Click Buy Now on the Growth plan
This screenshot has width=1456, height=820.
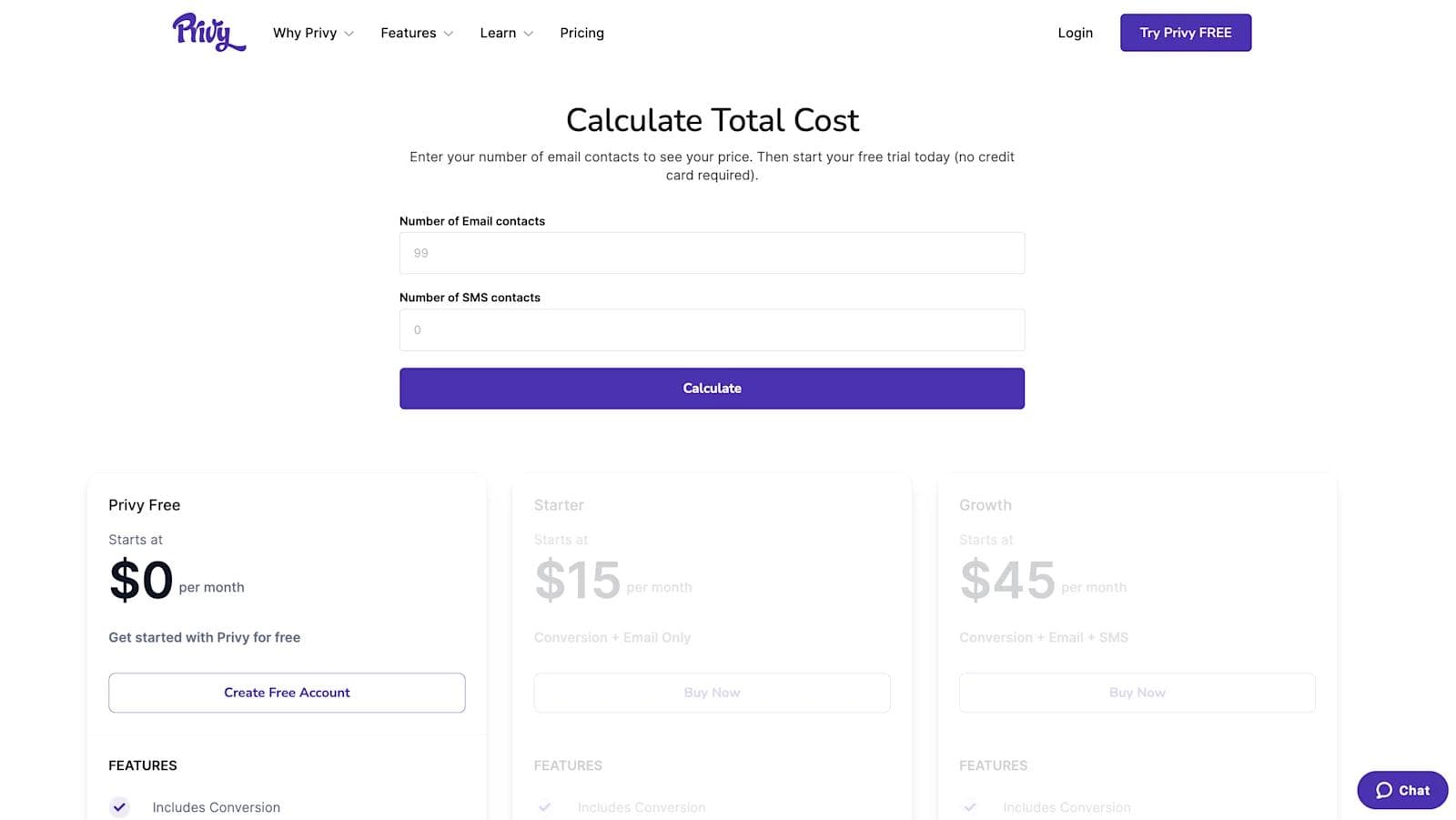pyautogui.click(x=1137, y=693)
